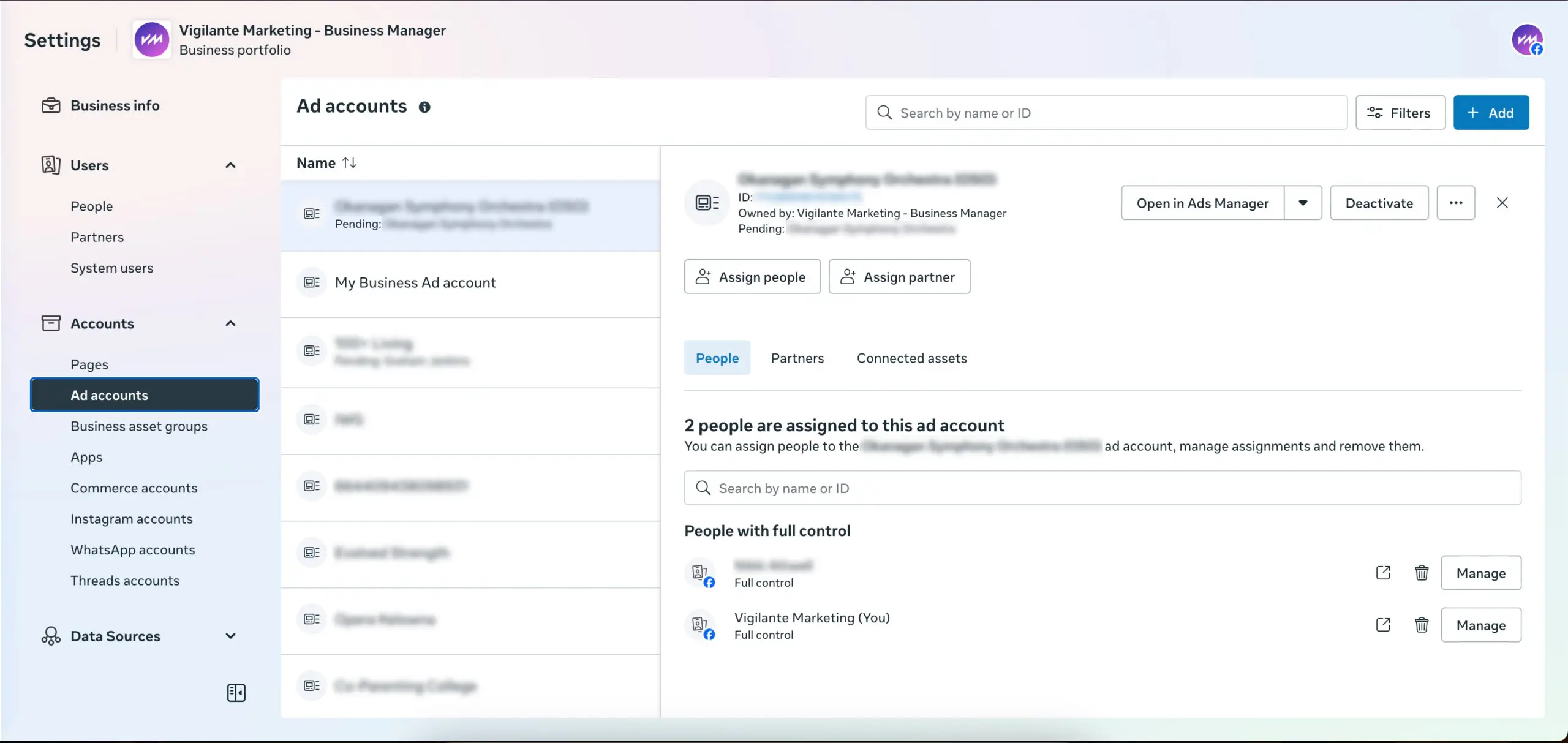The height and width of the screenshot is (743, 1568).
Task: Click the Deactivate button
Action: point(1379,203)
